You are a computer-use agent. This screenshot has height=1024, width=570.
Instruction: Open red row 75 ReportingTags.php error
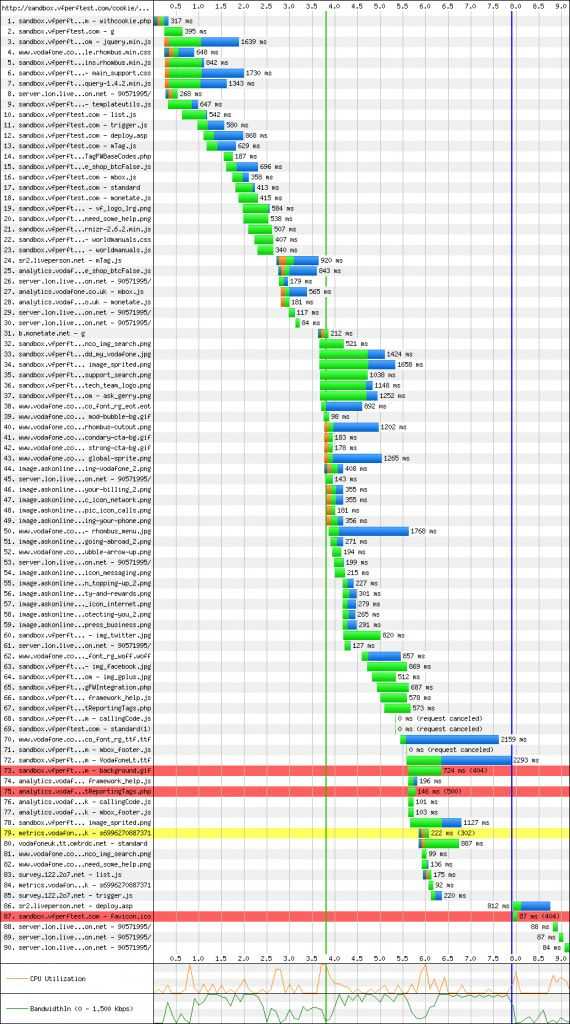[285, 792]
